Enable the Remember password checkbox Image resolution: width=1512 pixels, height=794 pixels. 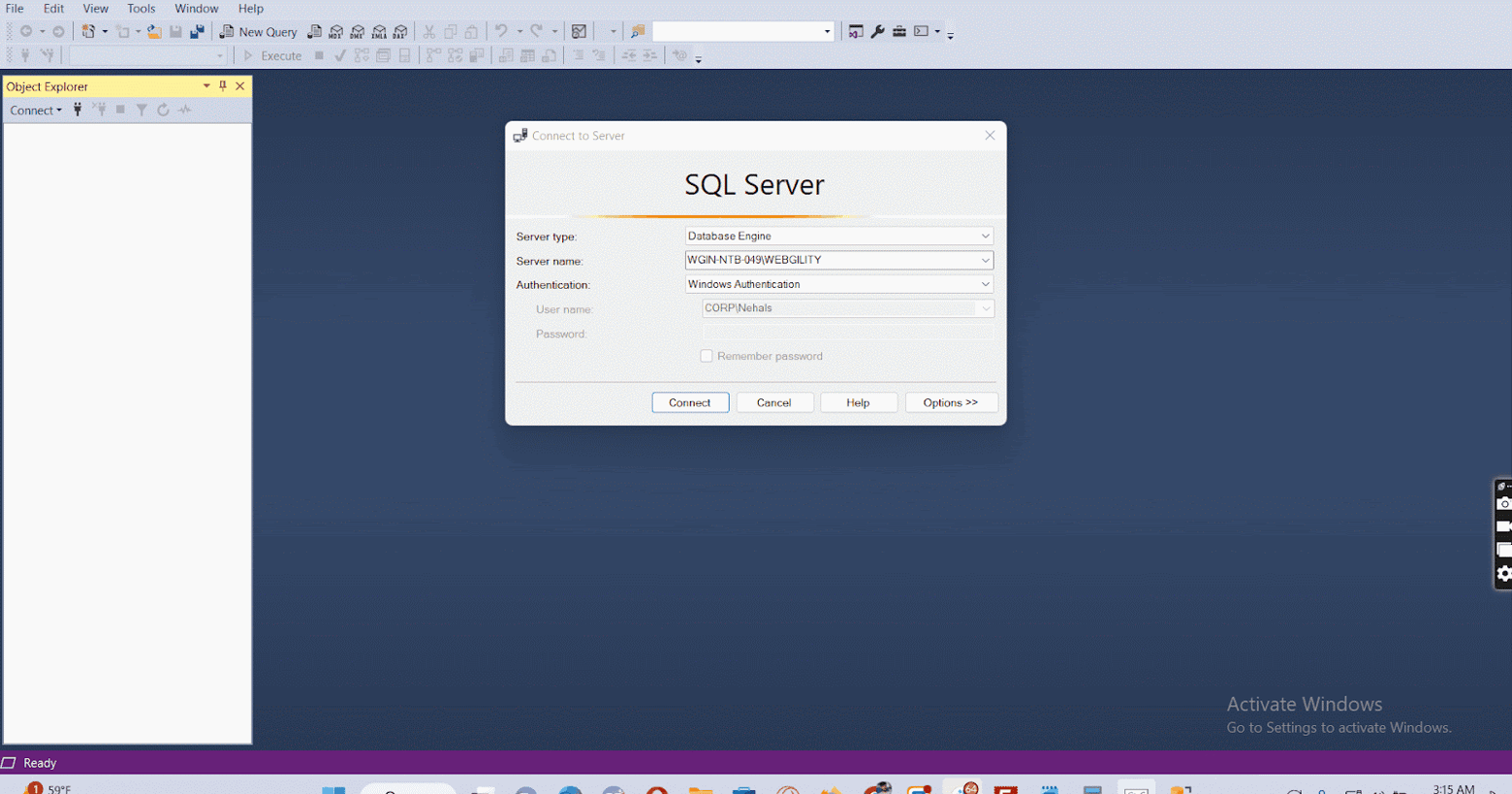click(707, 356)
